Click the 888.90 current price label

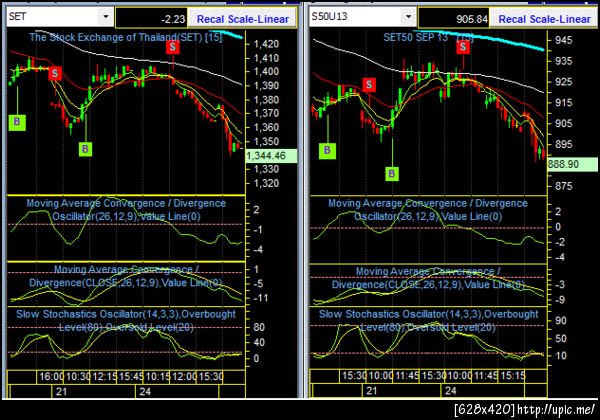point(572,164)
